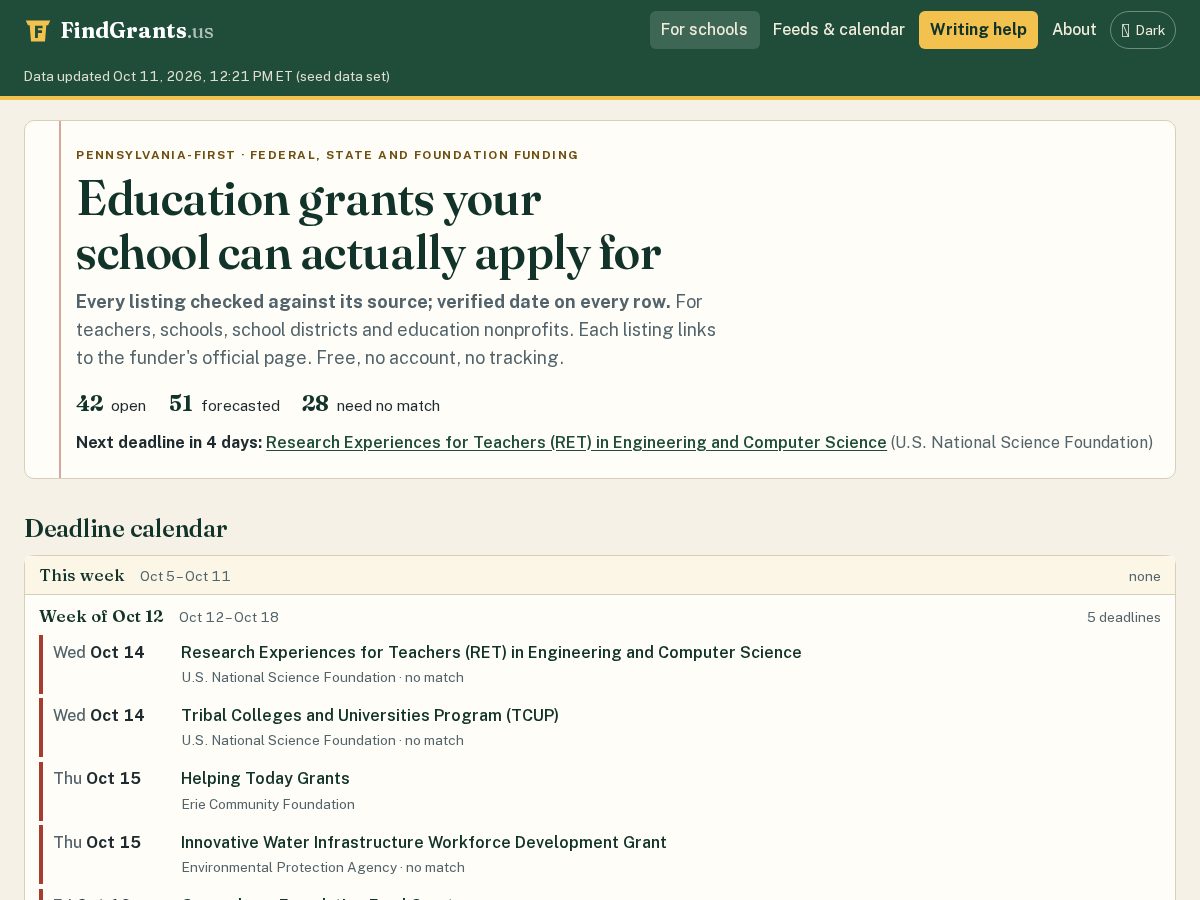This screenshot has width=1200, height=900.
Task: Click the 'Wed Oct 14' date beside TCUP
Action: click(99, 715)
